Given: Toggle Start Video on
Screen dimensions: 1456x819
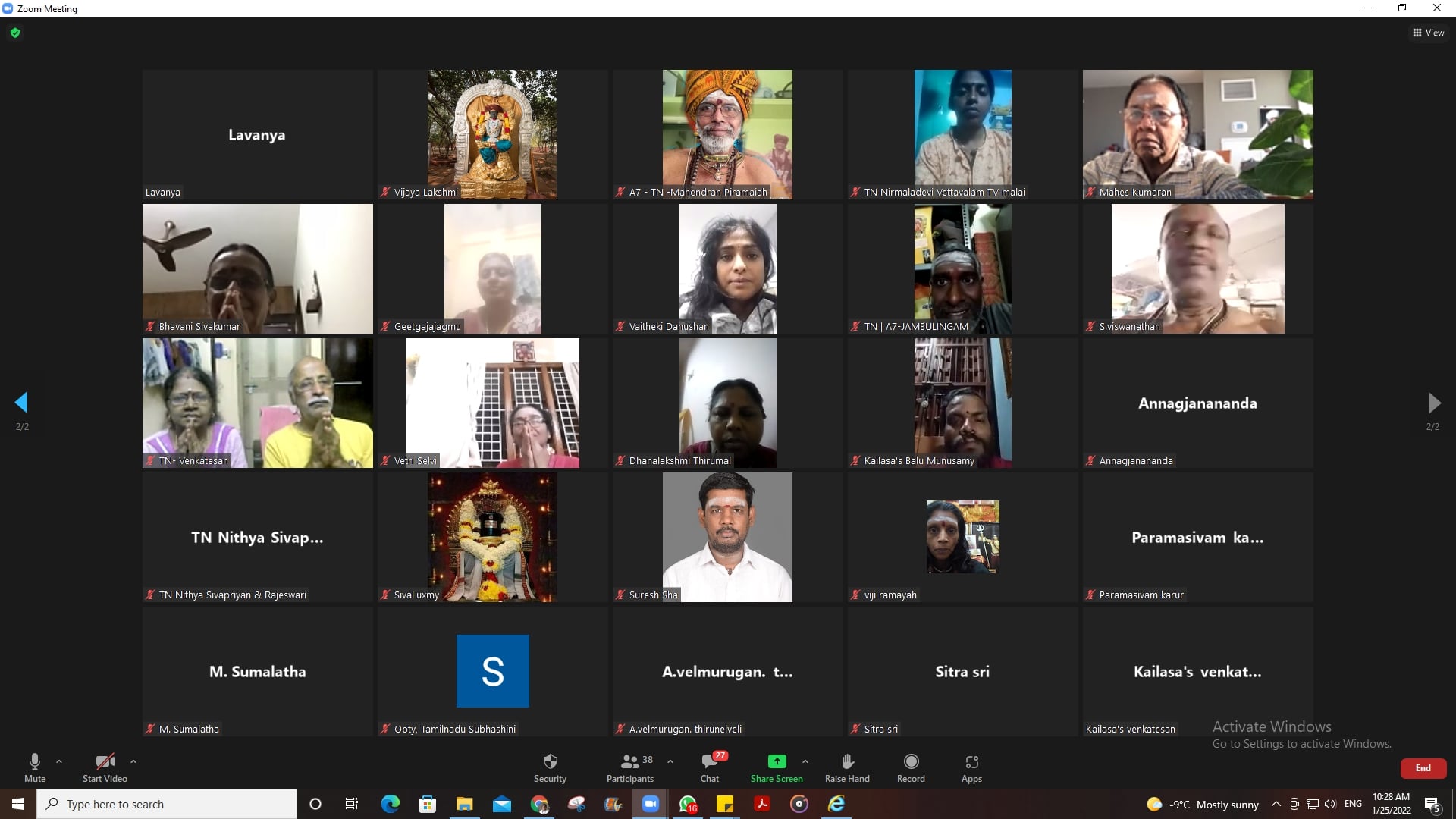Looking at the screenshot, I should point(105,762).
